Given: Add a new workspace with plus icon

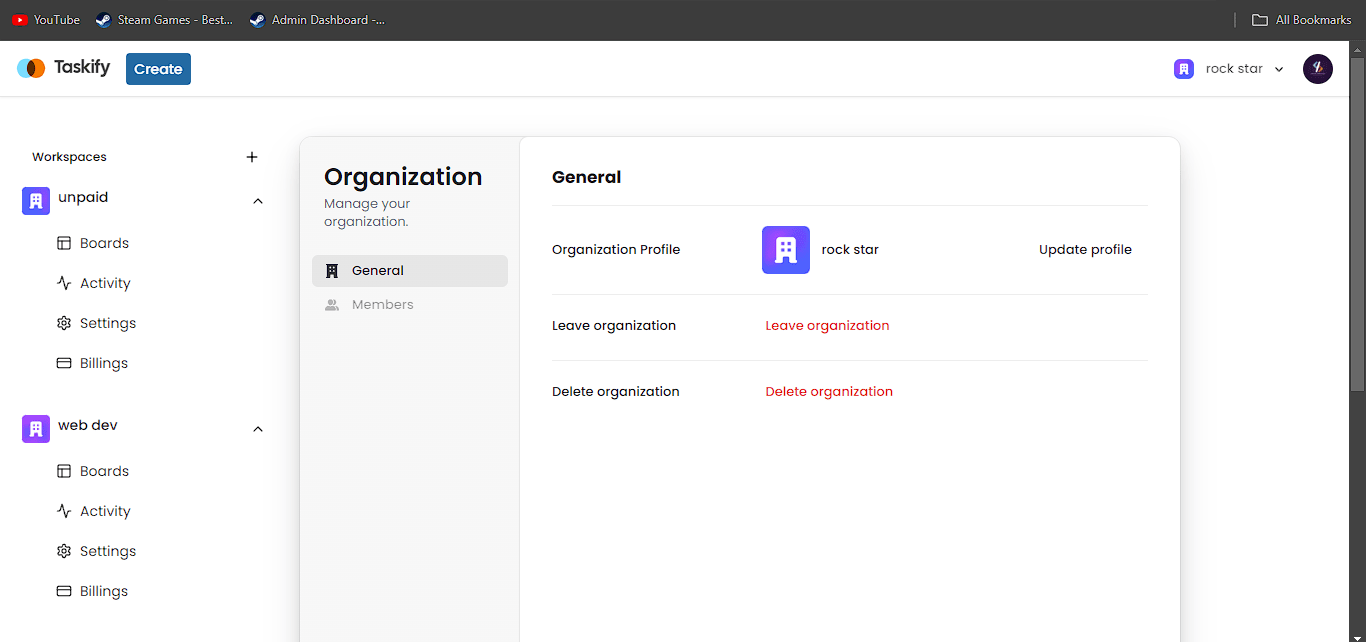Looking at the screenshot, I should pos(252,157).
